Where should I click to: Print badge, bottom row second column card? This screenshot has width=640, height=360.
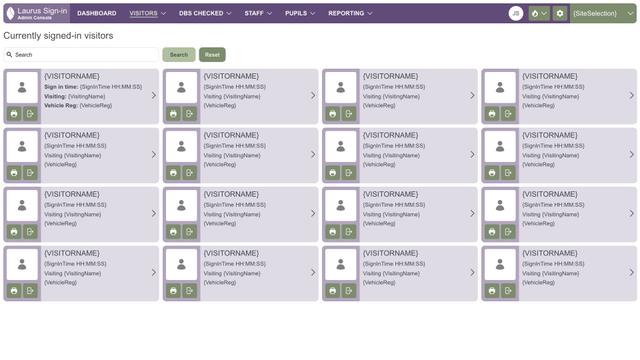(173, 291)
